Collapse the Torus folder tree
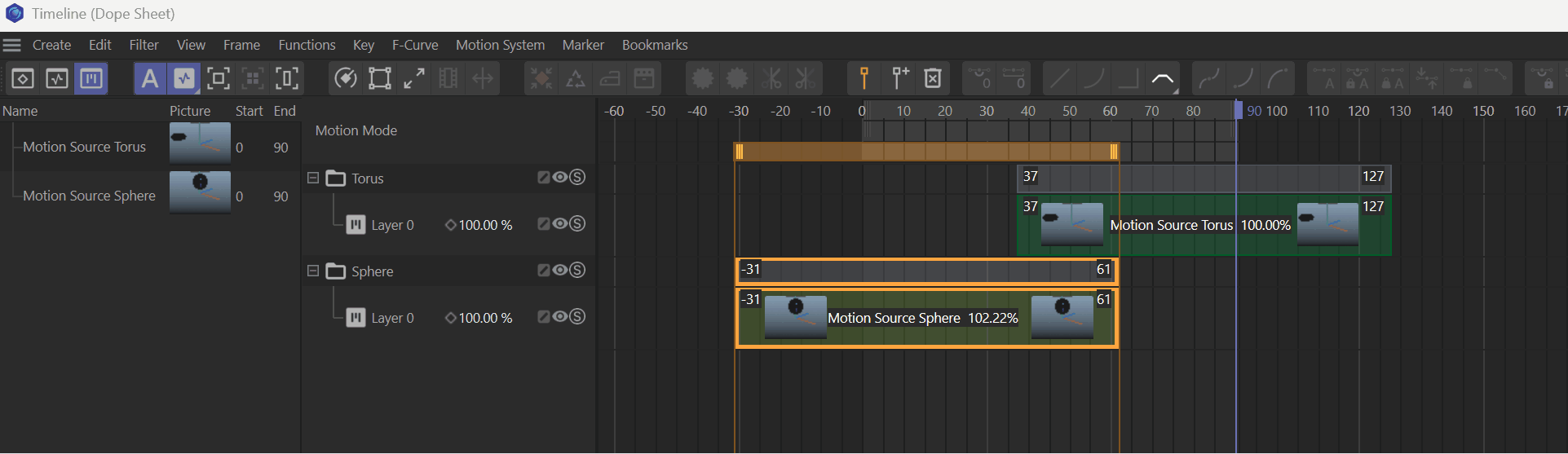 coord(313,178)
